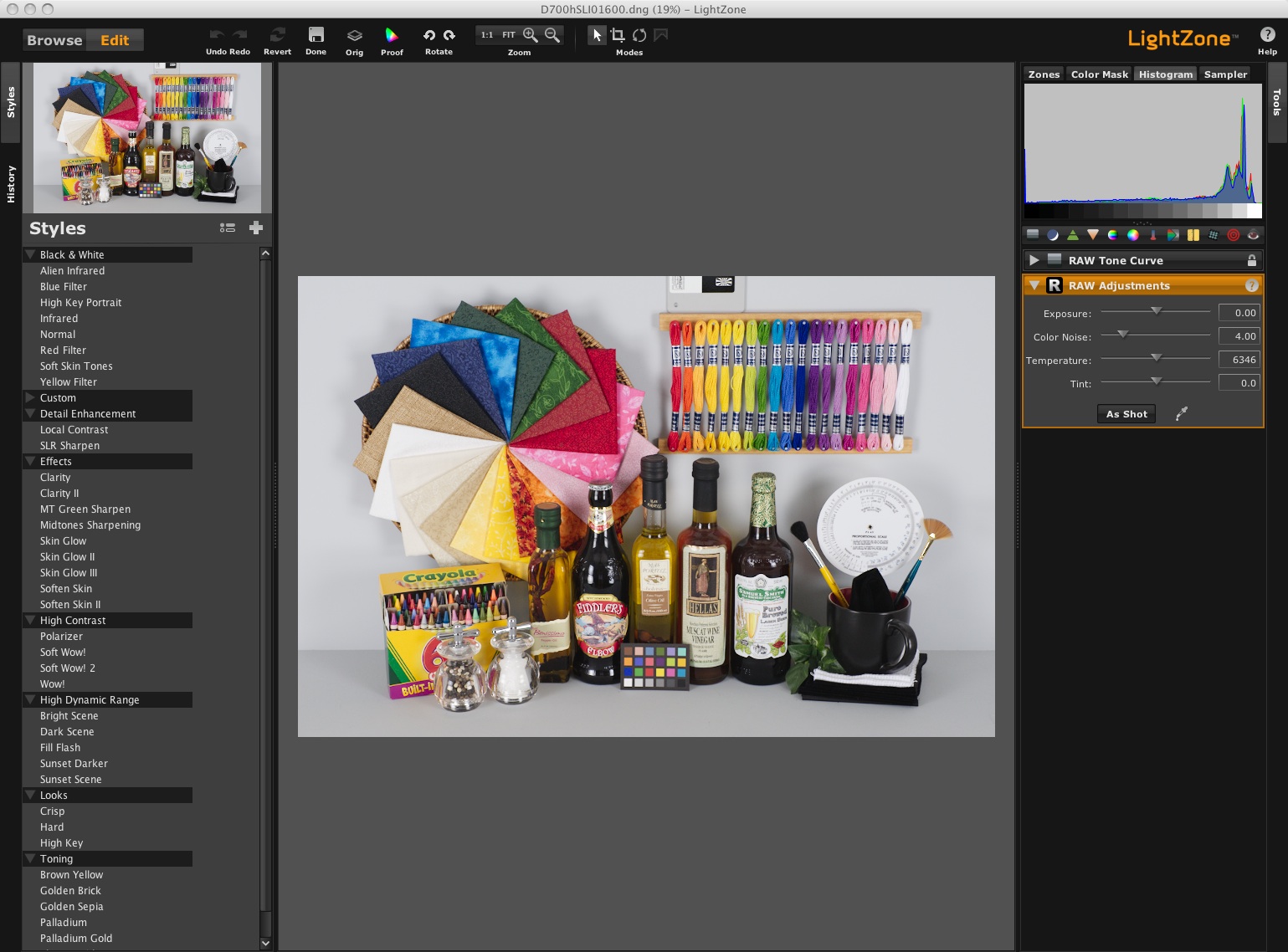Viewport: 1288px width, 952px height.
Task: Add the Red Eye tool
Action: (x=1253, y=235)
